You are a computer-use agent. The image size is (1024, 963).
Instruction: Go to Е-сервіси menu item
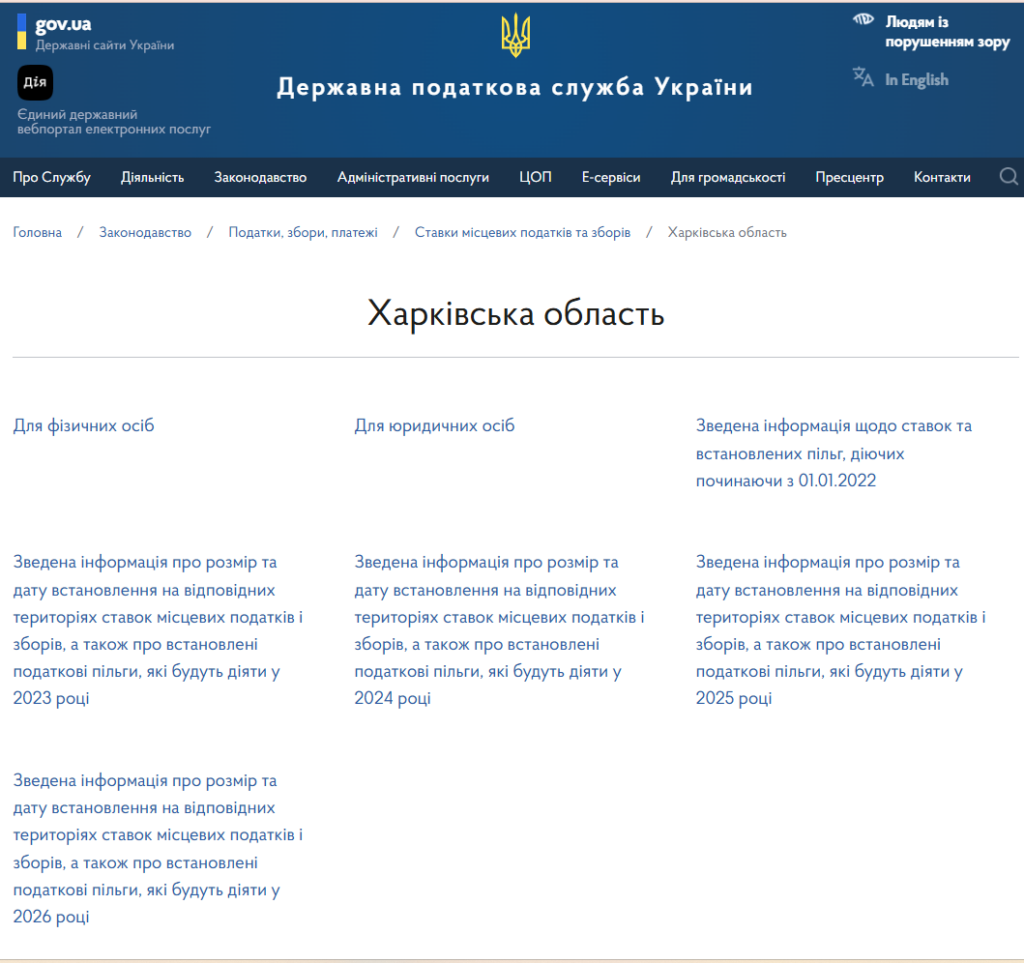[x=611, y=178]
